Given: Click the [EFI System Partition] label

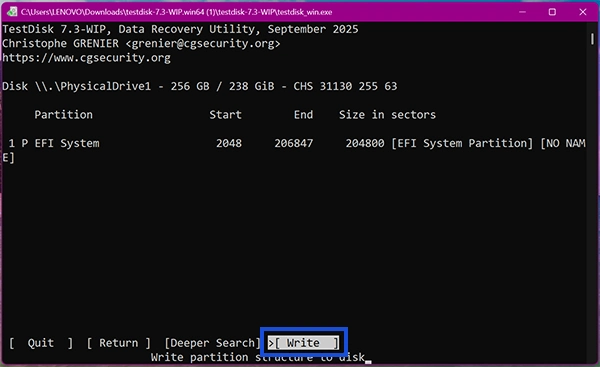Looking at the screenshot, I should (462, 144).
